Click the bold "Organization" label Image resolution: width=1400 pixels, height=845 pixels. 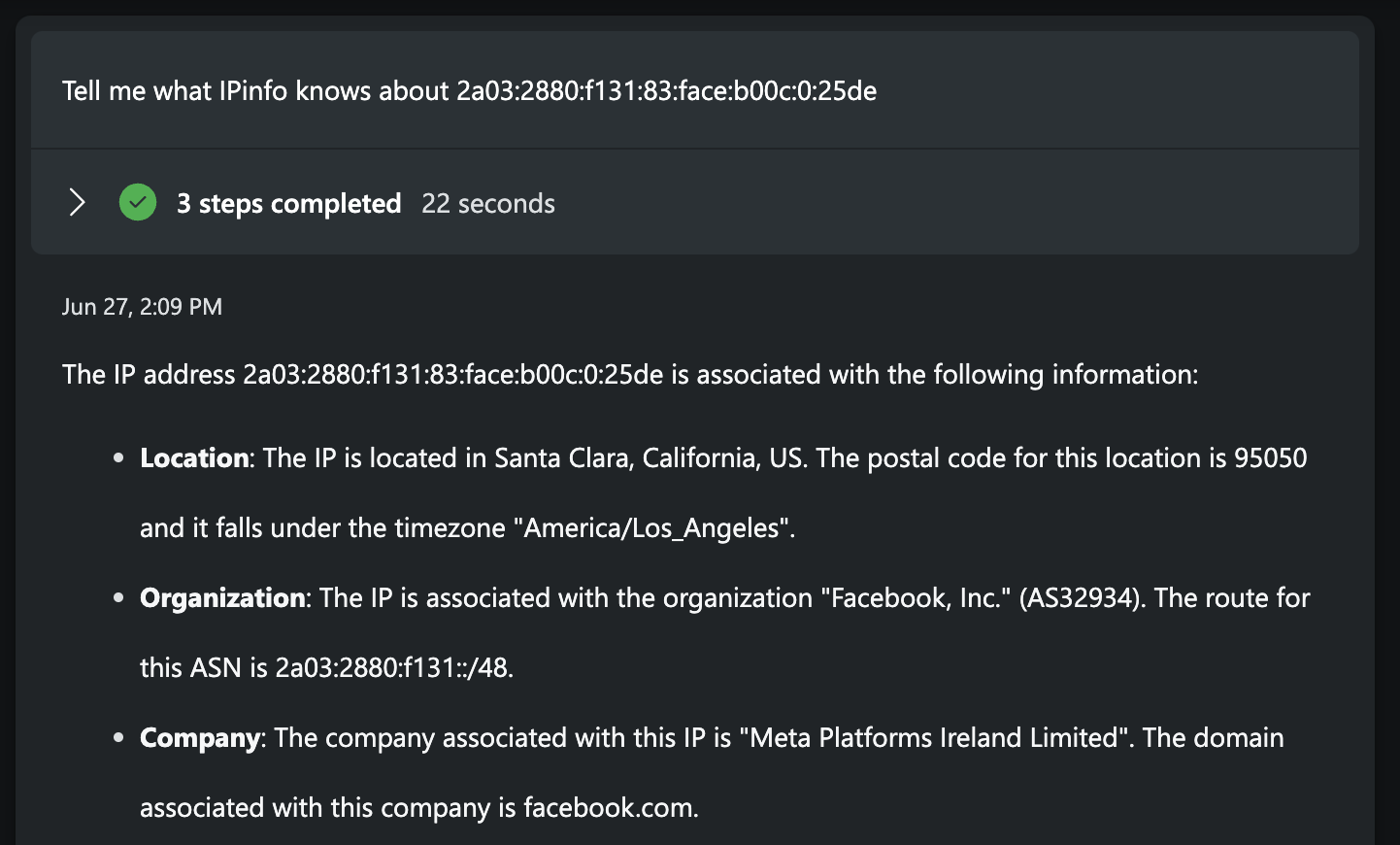tap(222, 597)
